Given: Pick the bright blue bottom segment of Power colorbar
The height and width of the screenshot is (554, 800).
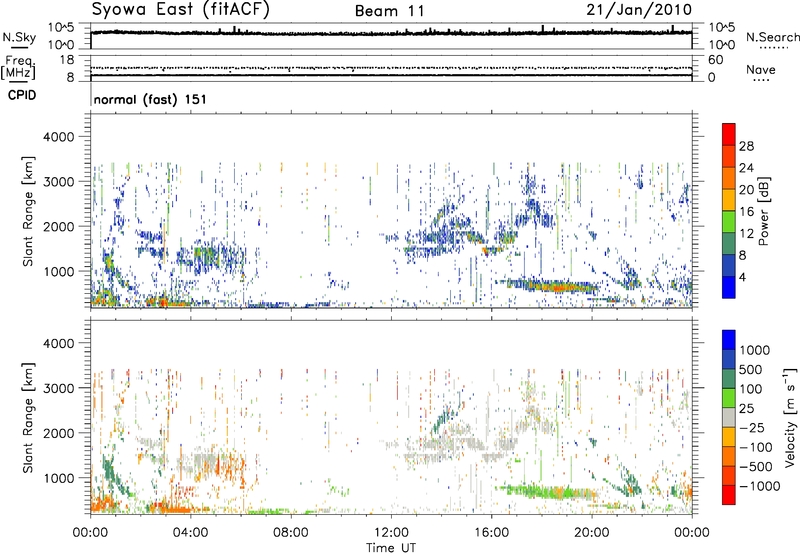Looking at the screenshot, I should [729, 288].
